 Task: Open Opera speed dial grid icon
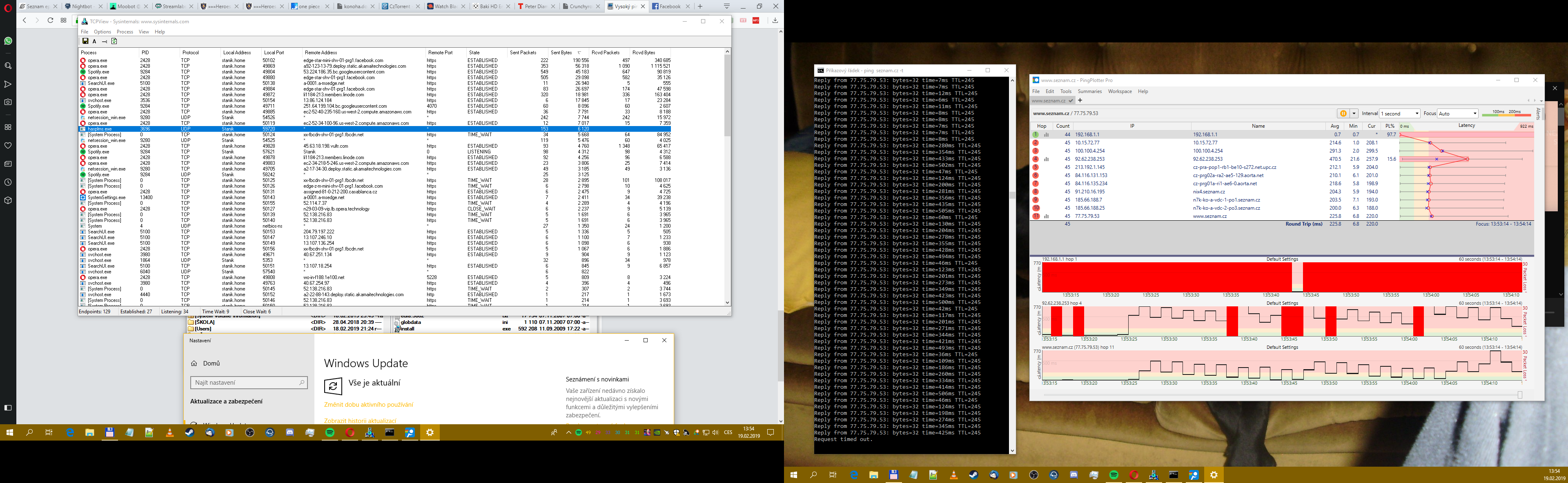(64, 21)
